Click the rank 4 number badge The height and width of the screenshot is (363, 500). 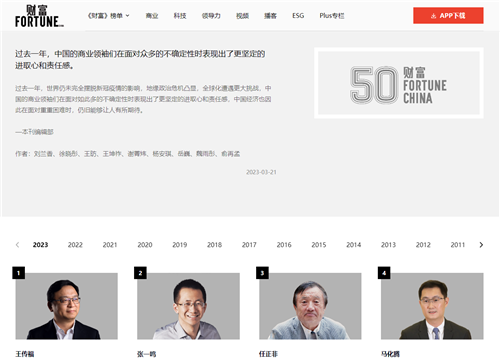coord(384,273)
